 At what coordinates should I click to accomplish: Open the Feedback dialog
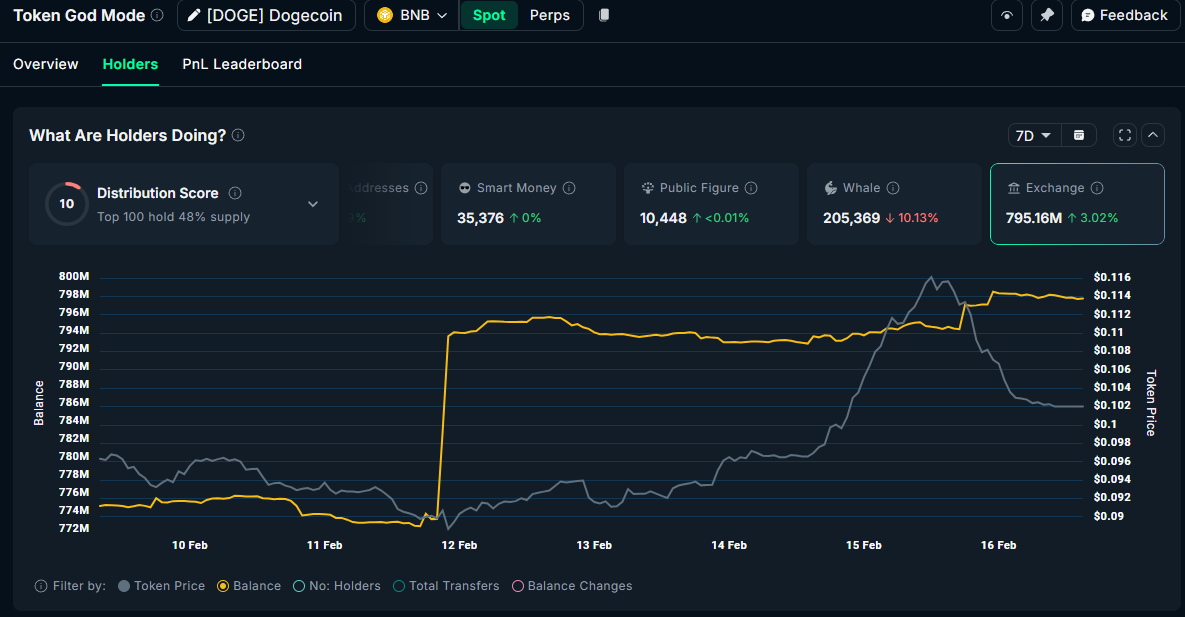(1125, 15)
